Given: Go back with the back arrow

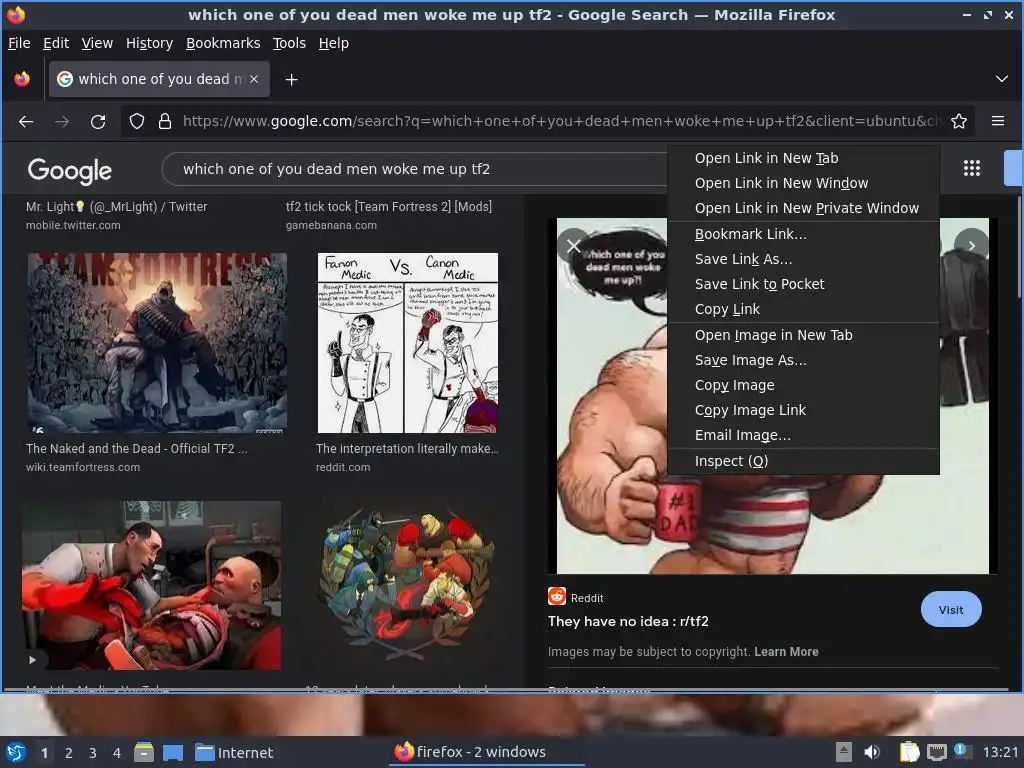Looking at the screenshot, I should point(26,121).
